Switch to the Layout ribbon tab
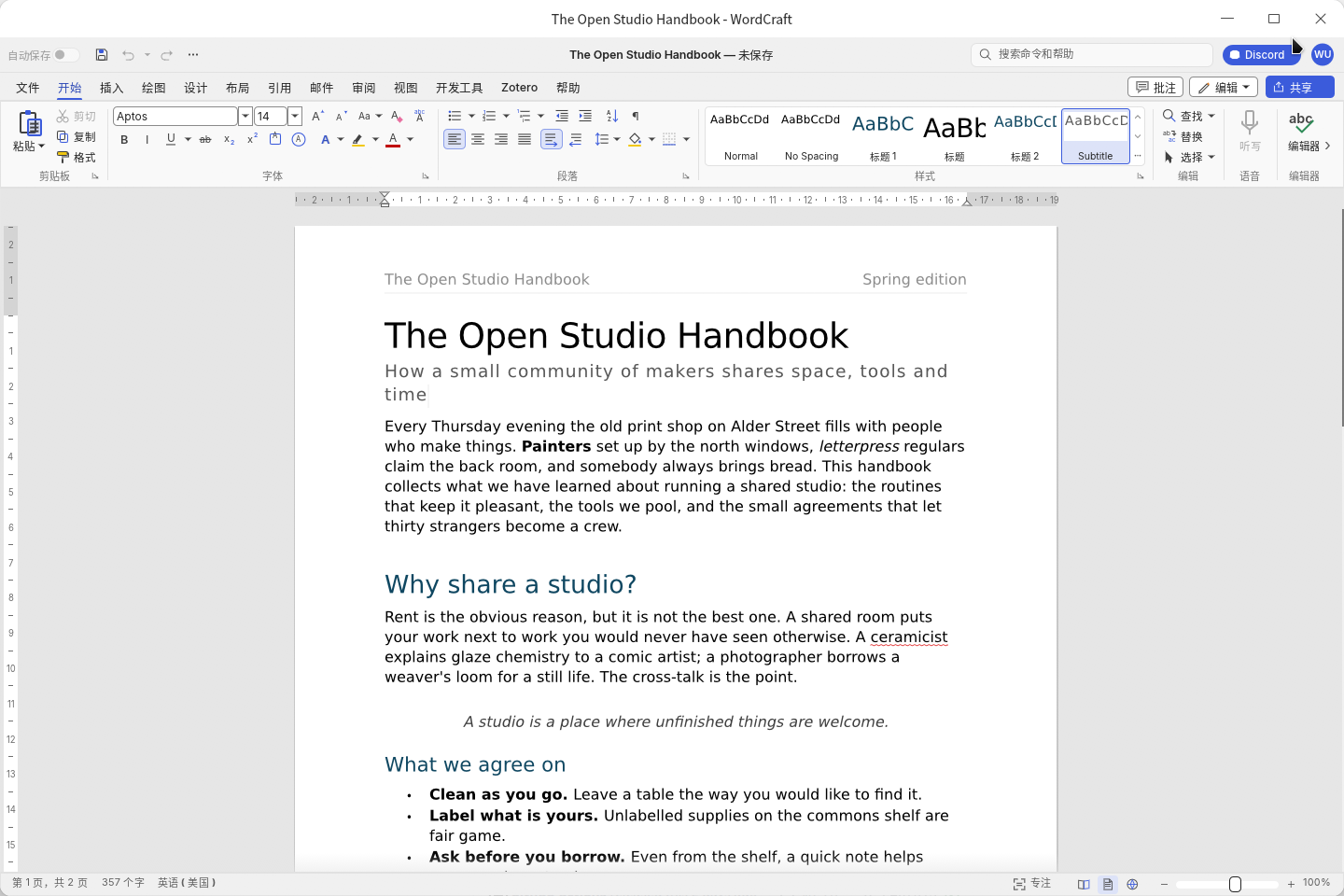Viewport: 1344px width, 896px height. (x=238, y=88)
